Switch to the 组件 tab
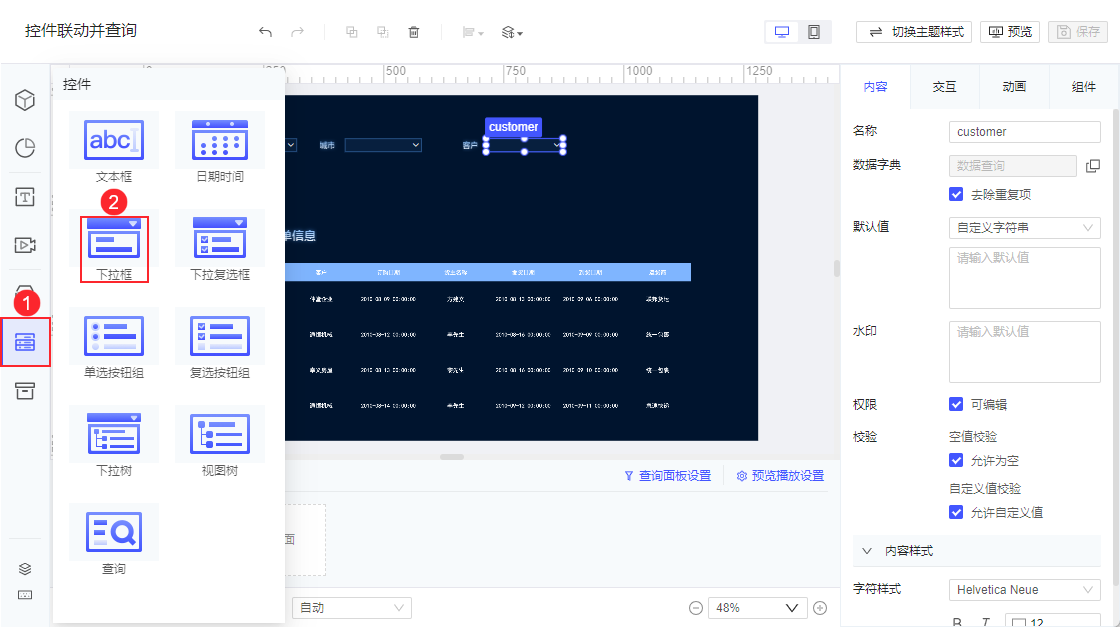This screenshot has height=627, width=1120. tap(1083, 86)
